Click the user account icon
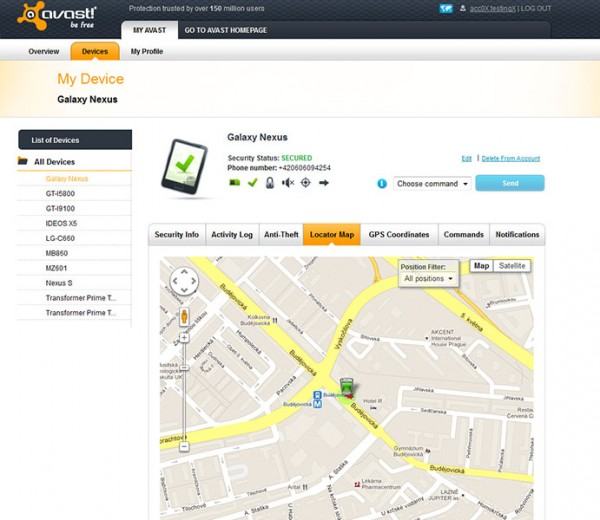The width and height of the screenshot is (600, 520). pos(463,8)
